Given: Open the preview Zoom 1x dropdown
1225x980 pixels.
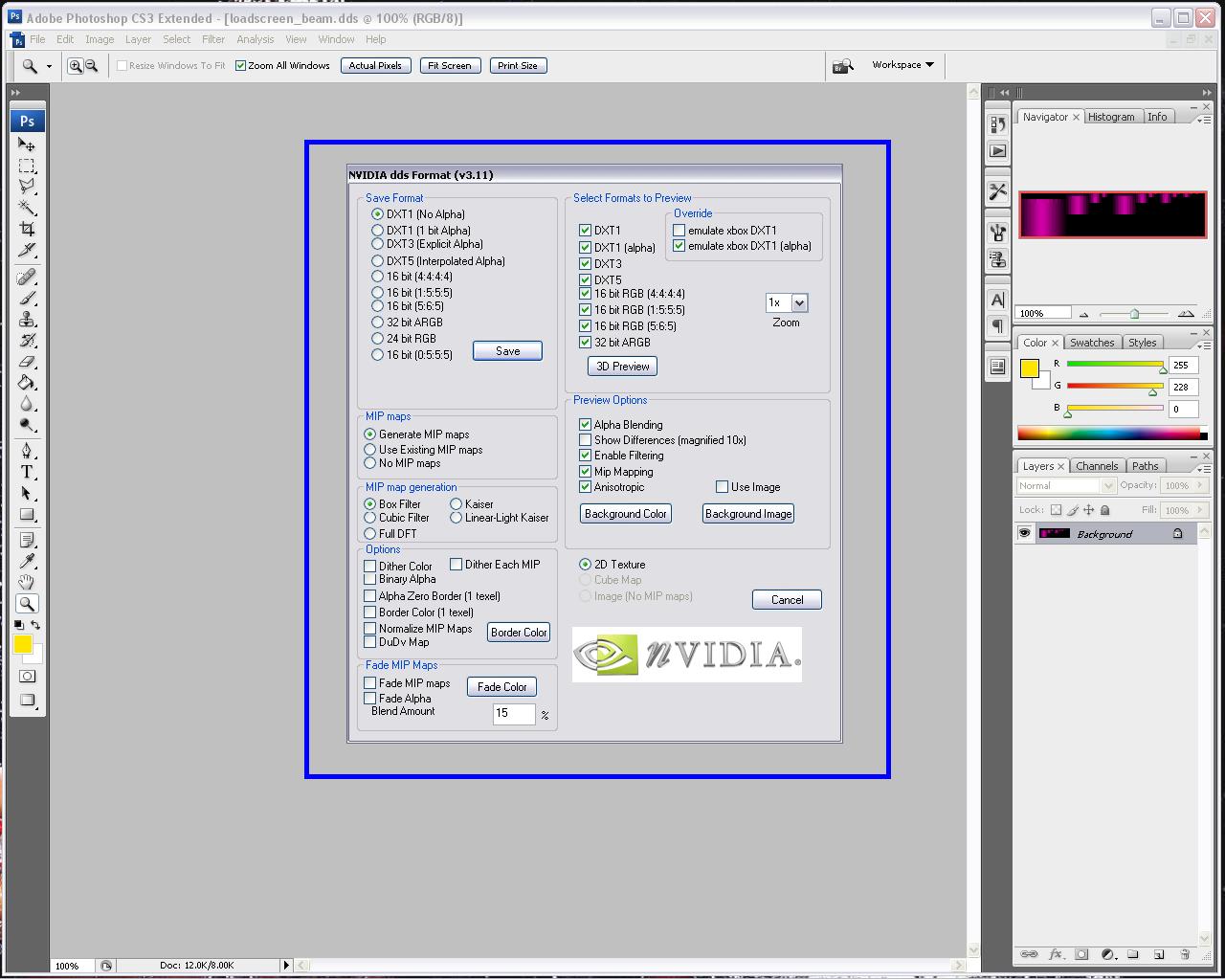Looking at the screenshot, I should pyautogui.click(x=799, y=302).
